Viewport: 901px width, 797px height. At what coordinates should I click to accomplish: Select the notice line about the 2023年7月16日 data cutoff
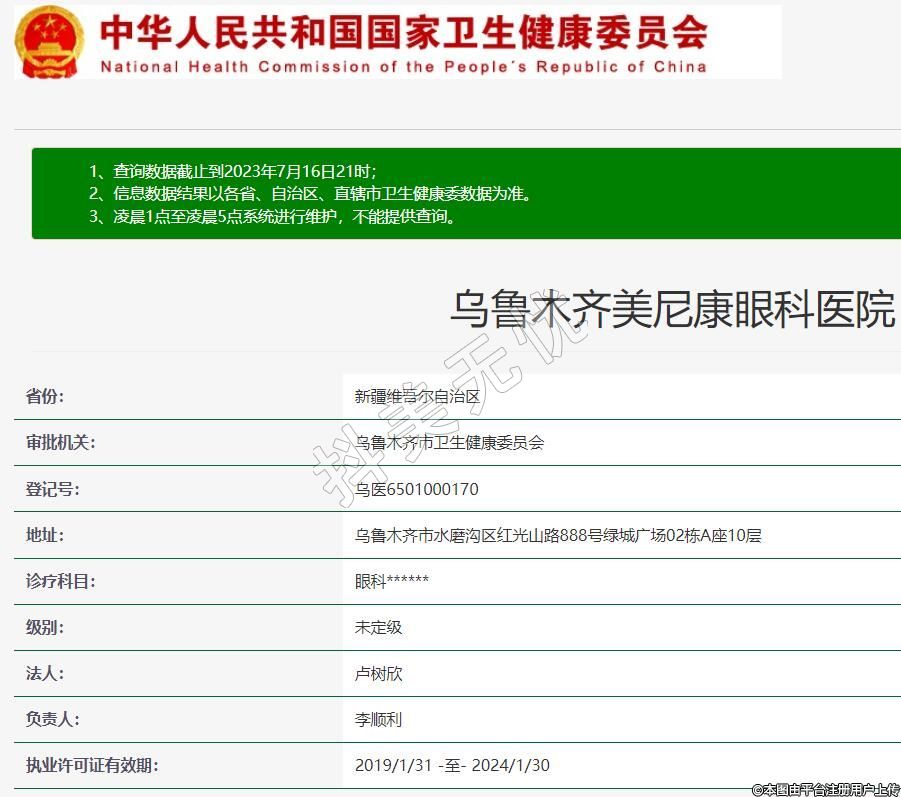point(232,171)
